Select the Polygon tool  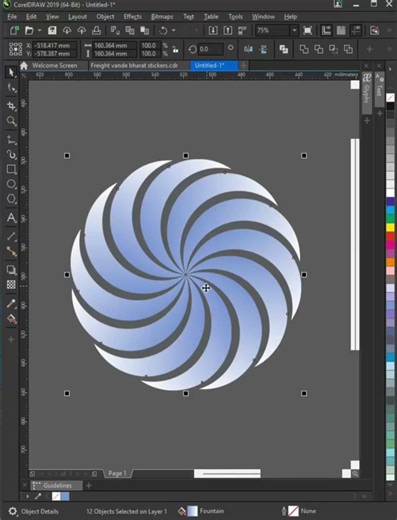[11, 199]
